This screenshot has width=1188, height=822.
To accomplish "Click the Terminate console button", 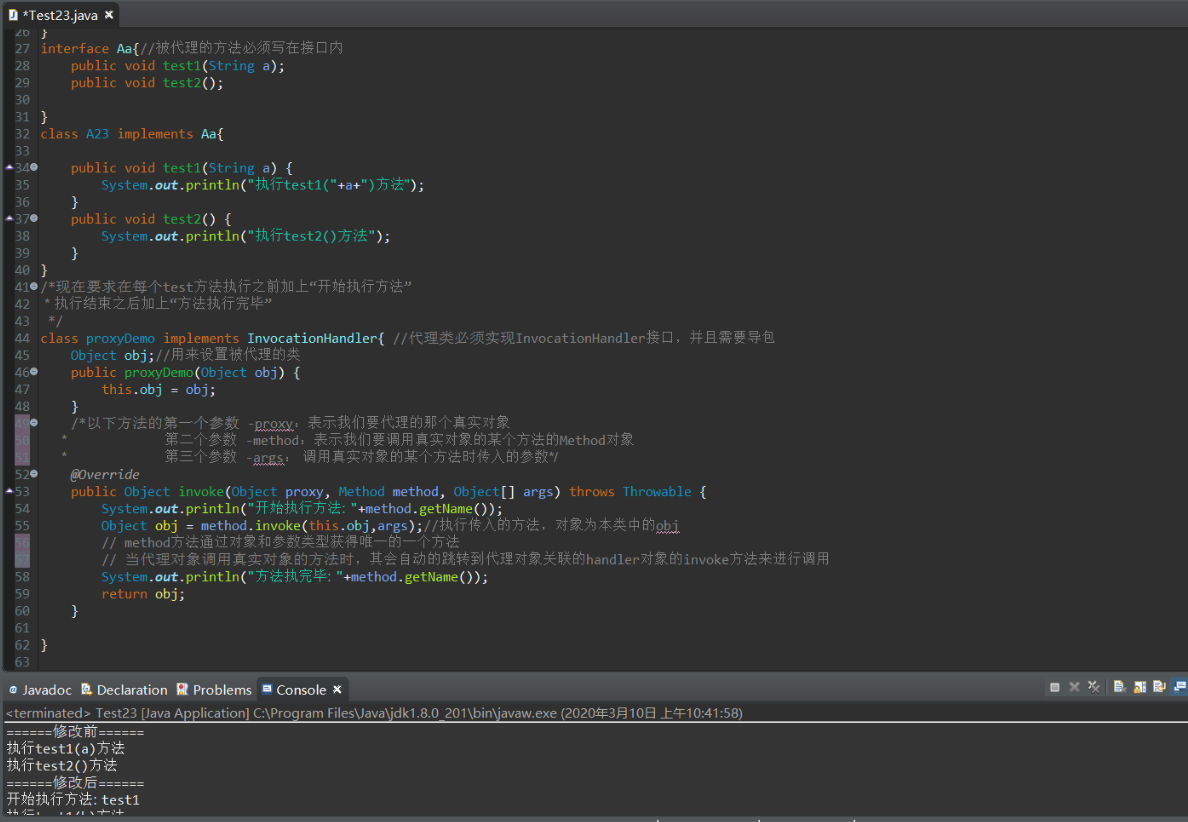I will (1055, 687).
